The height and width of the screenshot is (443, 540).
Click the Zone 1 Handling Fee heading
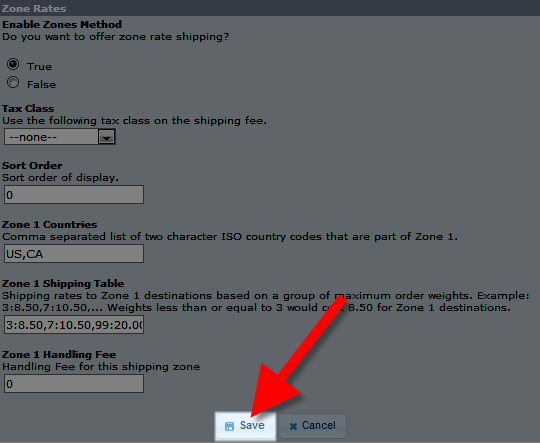pos(59,354)
